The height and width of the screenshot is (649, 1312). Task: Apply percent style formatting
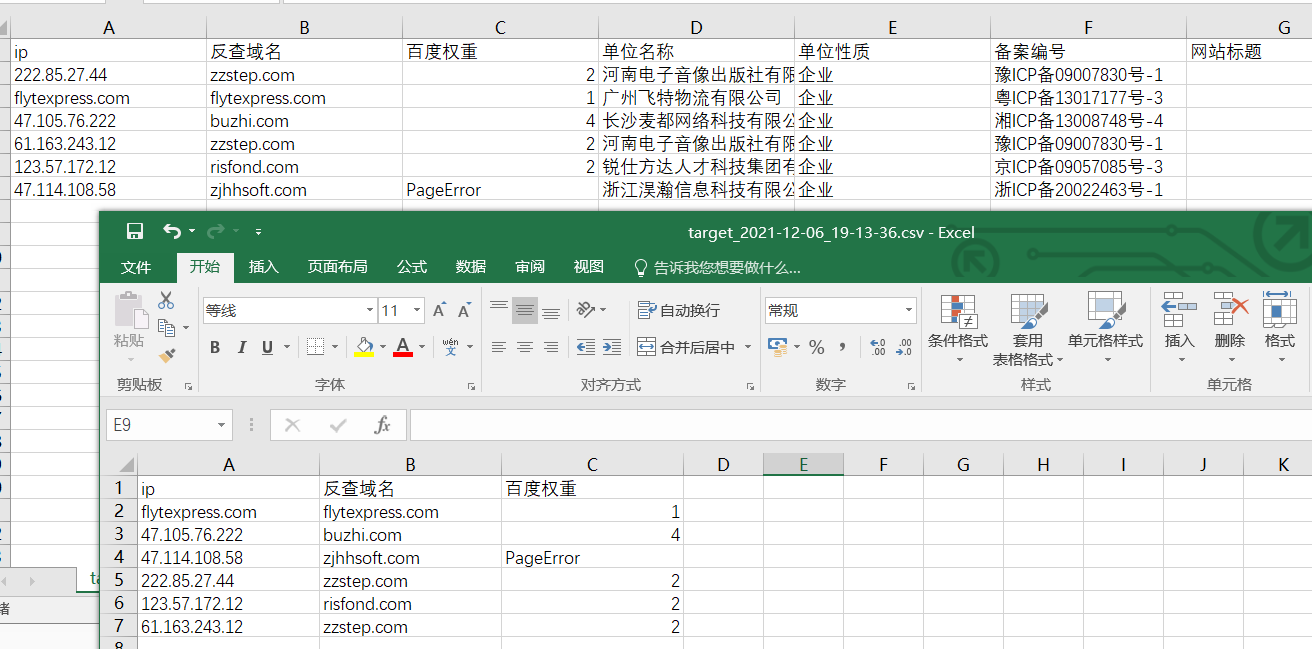[817, 347]
